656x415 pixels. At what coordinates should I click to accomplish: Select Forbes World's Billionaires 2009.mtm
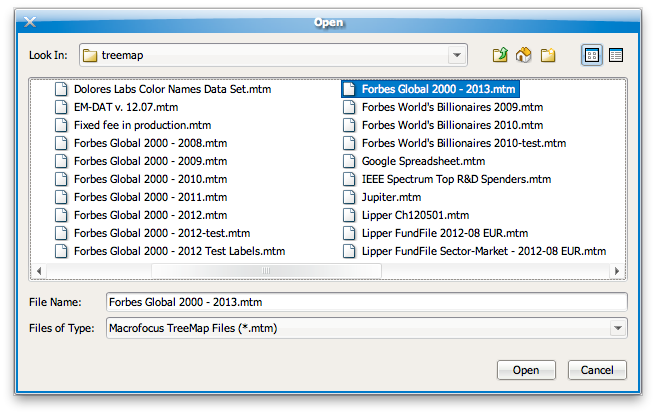[452, 107]
